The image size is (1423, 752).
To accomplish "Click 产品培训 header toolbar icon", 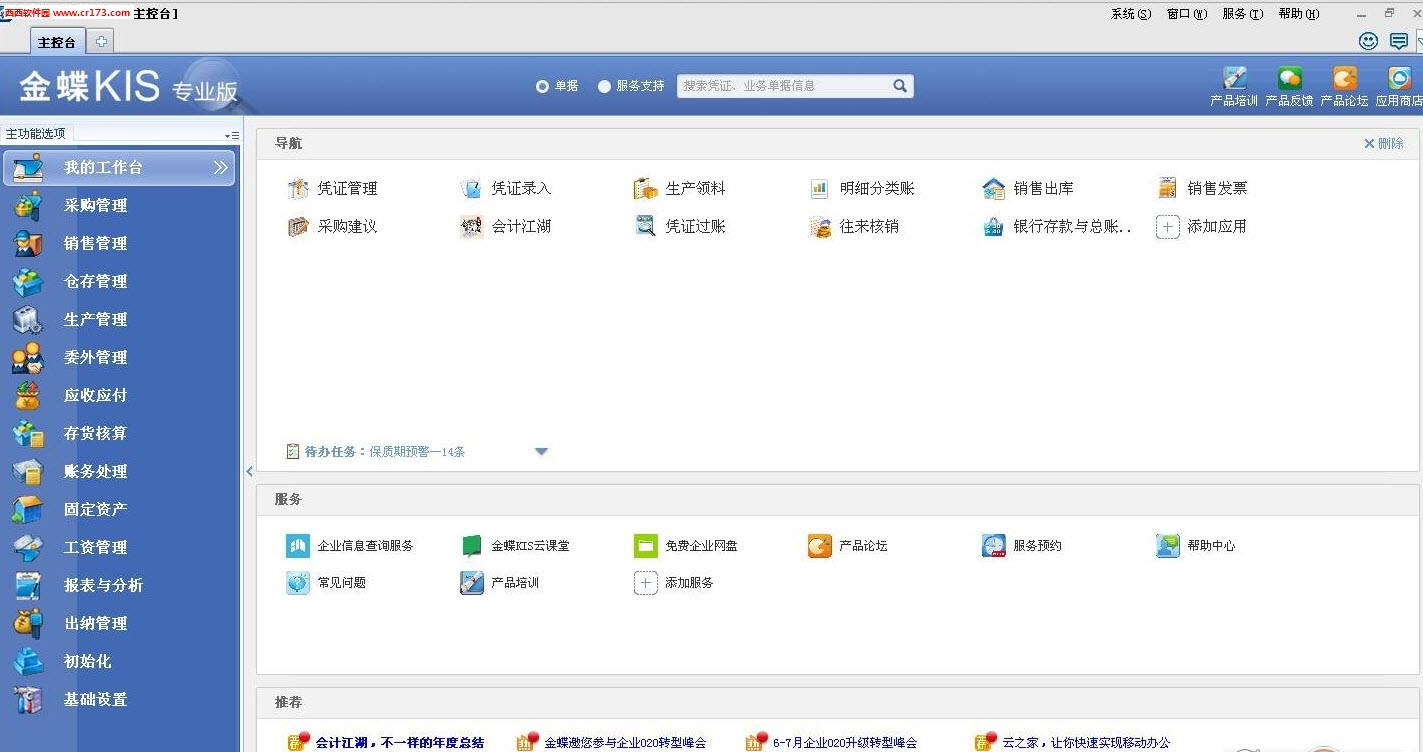I will tap(1234, 79).
